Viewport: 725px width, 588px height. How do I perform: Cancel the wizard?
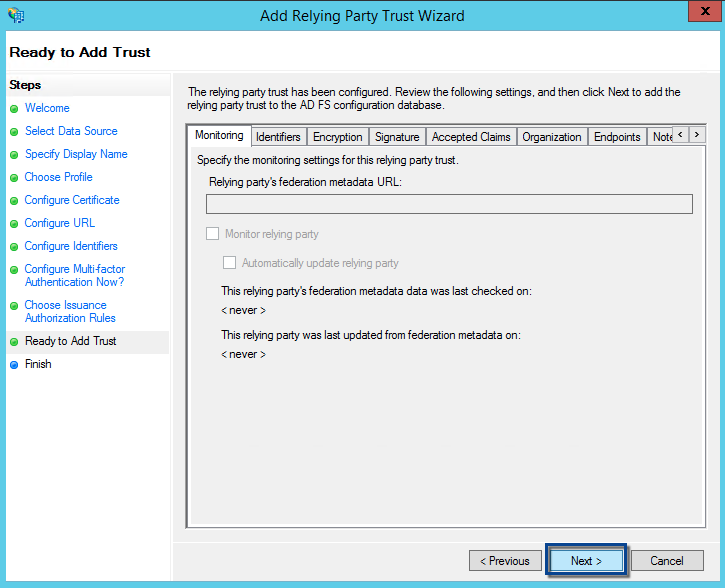coord(667,561)
